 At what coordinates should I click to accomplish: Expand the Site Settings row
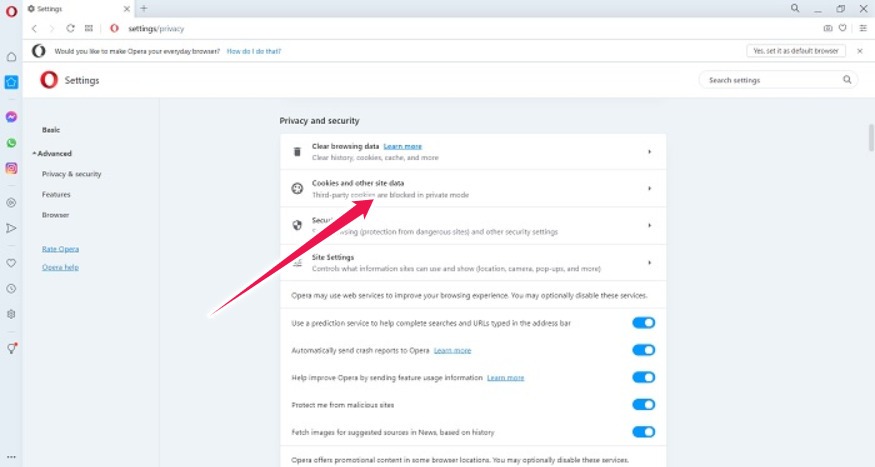point(472,263)
